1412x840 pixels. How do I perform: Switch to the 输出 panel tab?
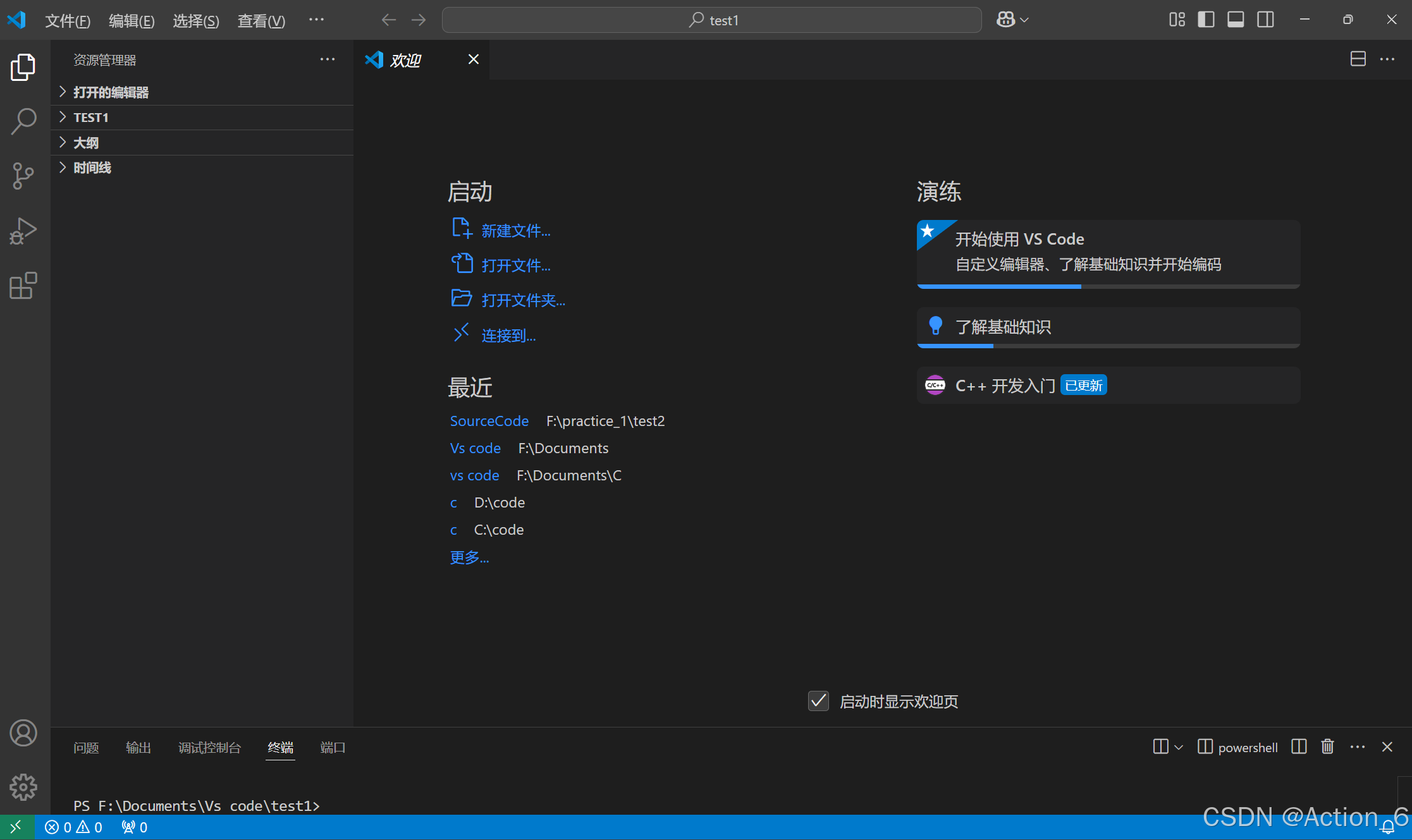point(138,748)
